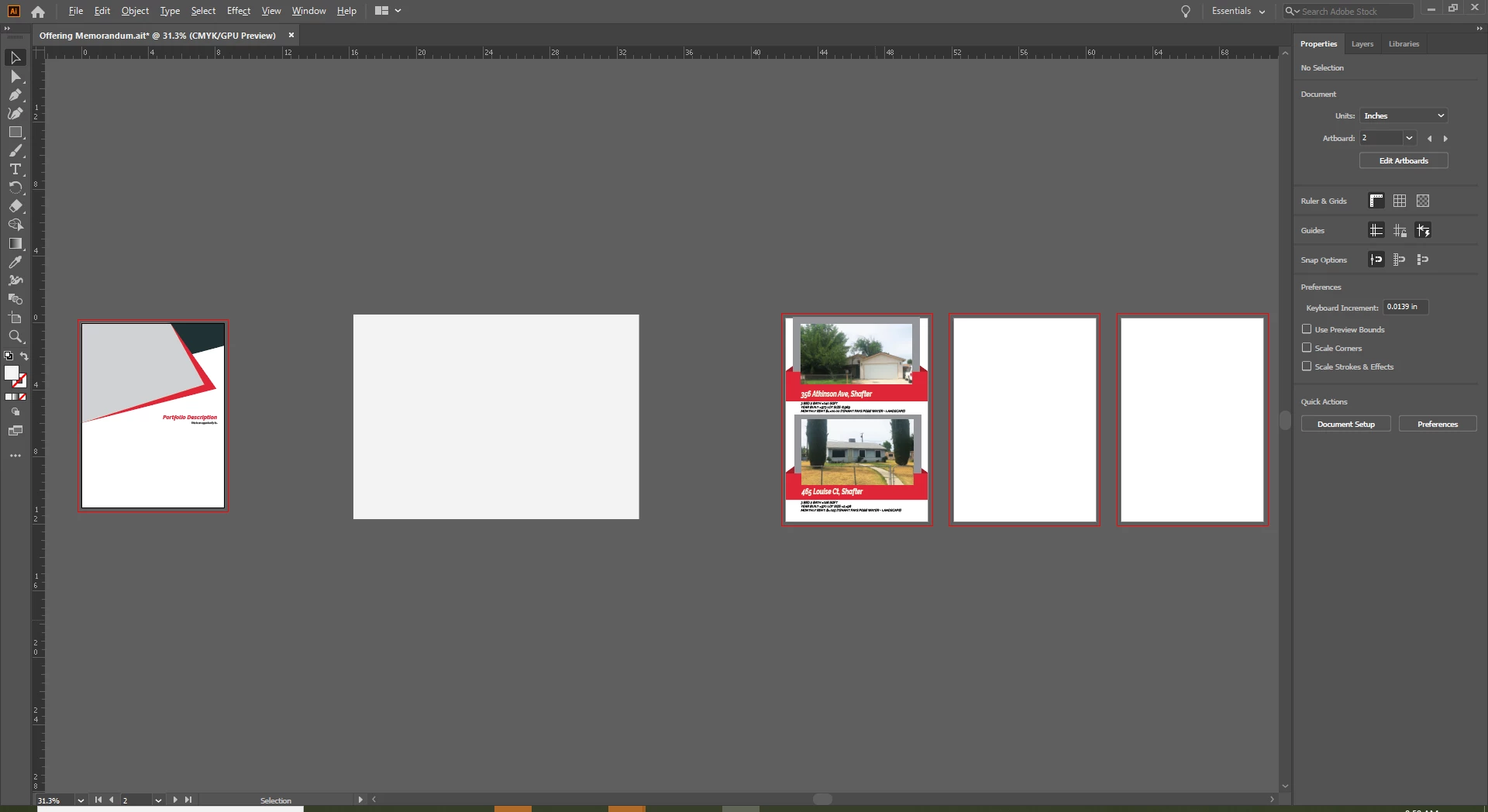Toggle Lock Guides button
1488x812 pixels.
(1400, 231)
